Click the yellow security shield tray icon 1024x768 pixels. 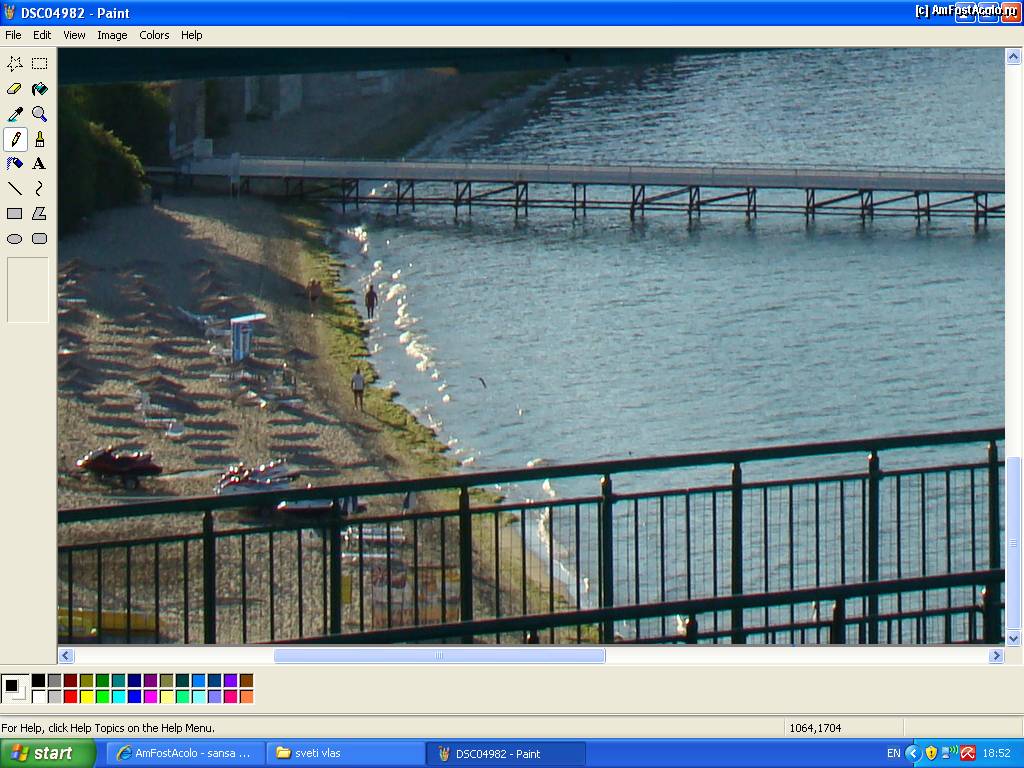click(x=931, y=753)
